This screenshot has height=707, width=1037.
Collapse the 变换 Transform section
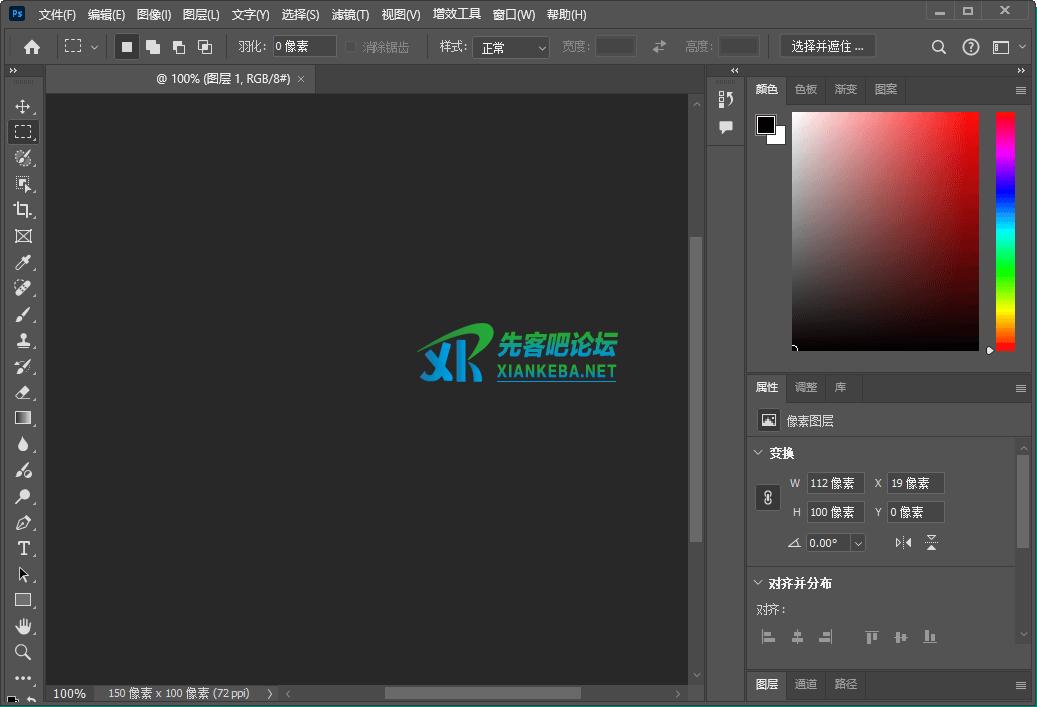tap(757, 452)
